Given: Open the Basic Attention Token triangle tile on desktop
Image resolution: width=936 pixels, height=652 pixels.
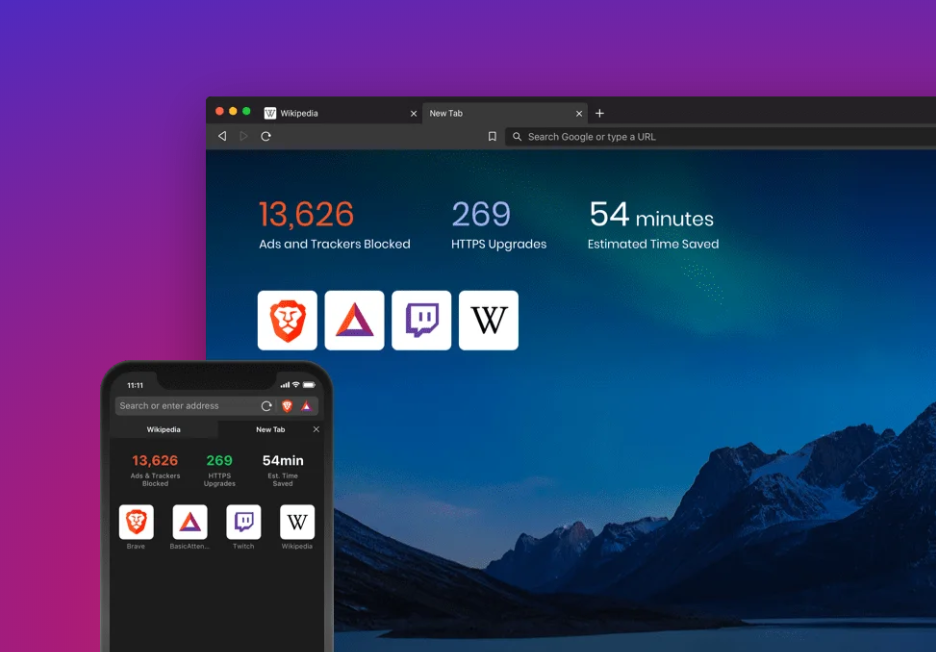Looking at the screenshot, I should coord(354,320).
